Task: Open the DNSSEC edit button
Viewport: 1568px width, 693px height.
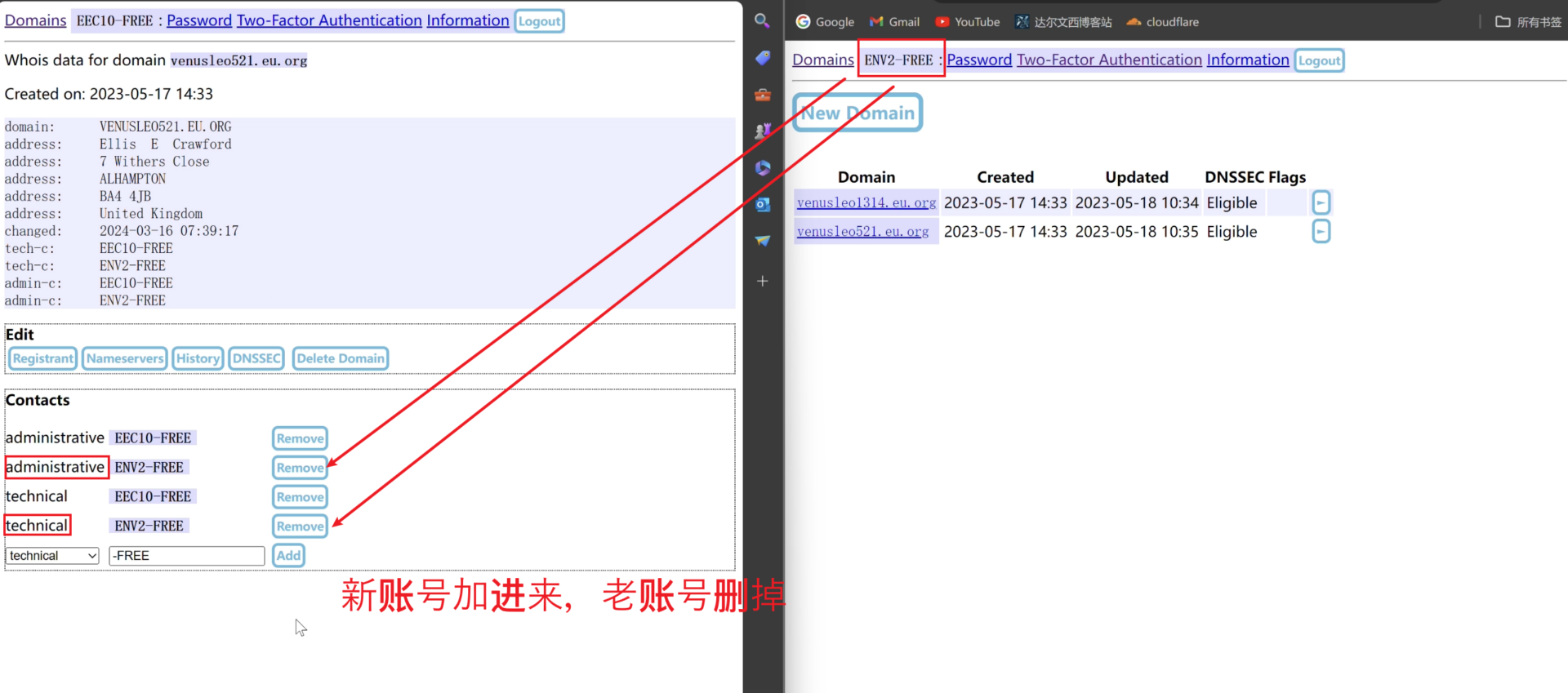Action: tap(256, 358)
